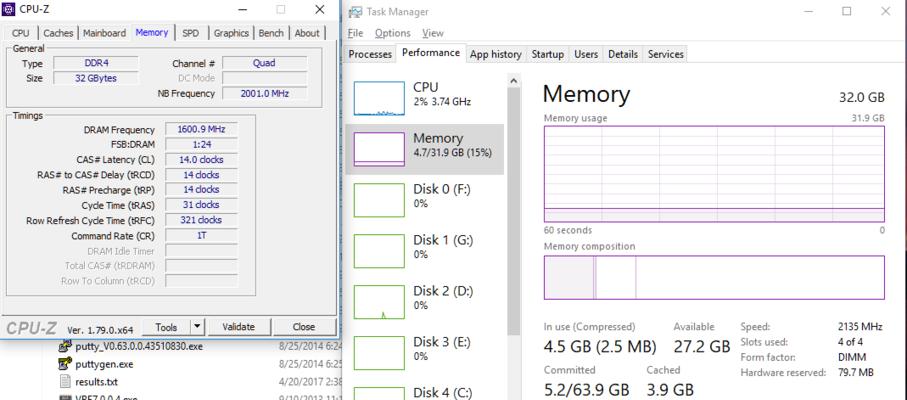
Task: Switch to the Caches tab in CPU-Z
Action: click(x=58, y=33)
